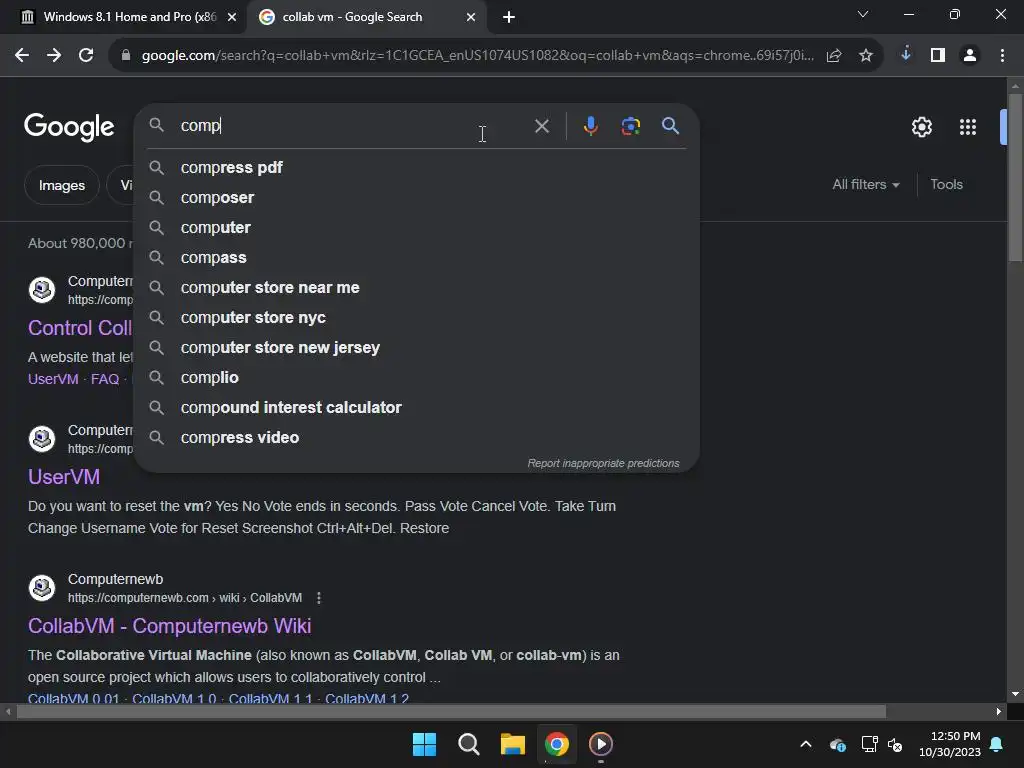Open the media player taskbar icon
Screen dimensions: 1024x768
(601, 744)
